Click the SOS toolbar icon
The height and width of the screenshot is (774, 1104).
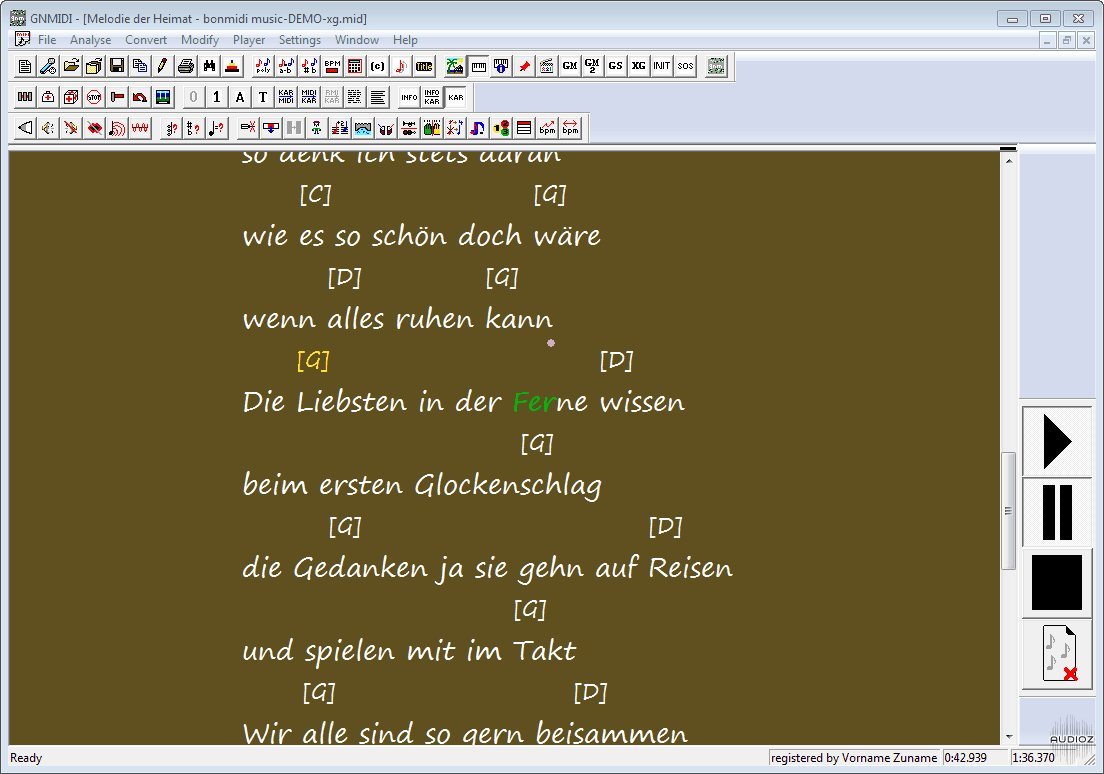pyautogui.click(x=685, y=66)
